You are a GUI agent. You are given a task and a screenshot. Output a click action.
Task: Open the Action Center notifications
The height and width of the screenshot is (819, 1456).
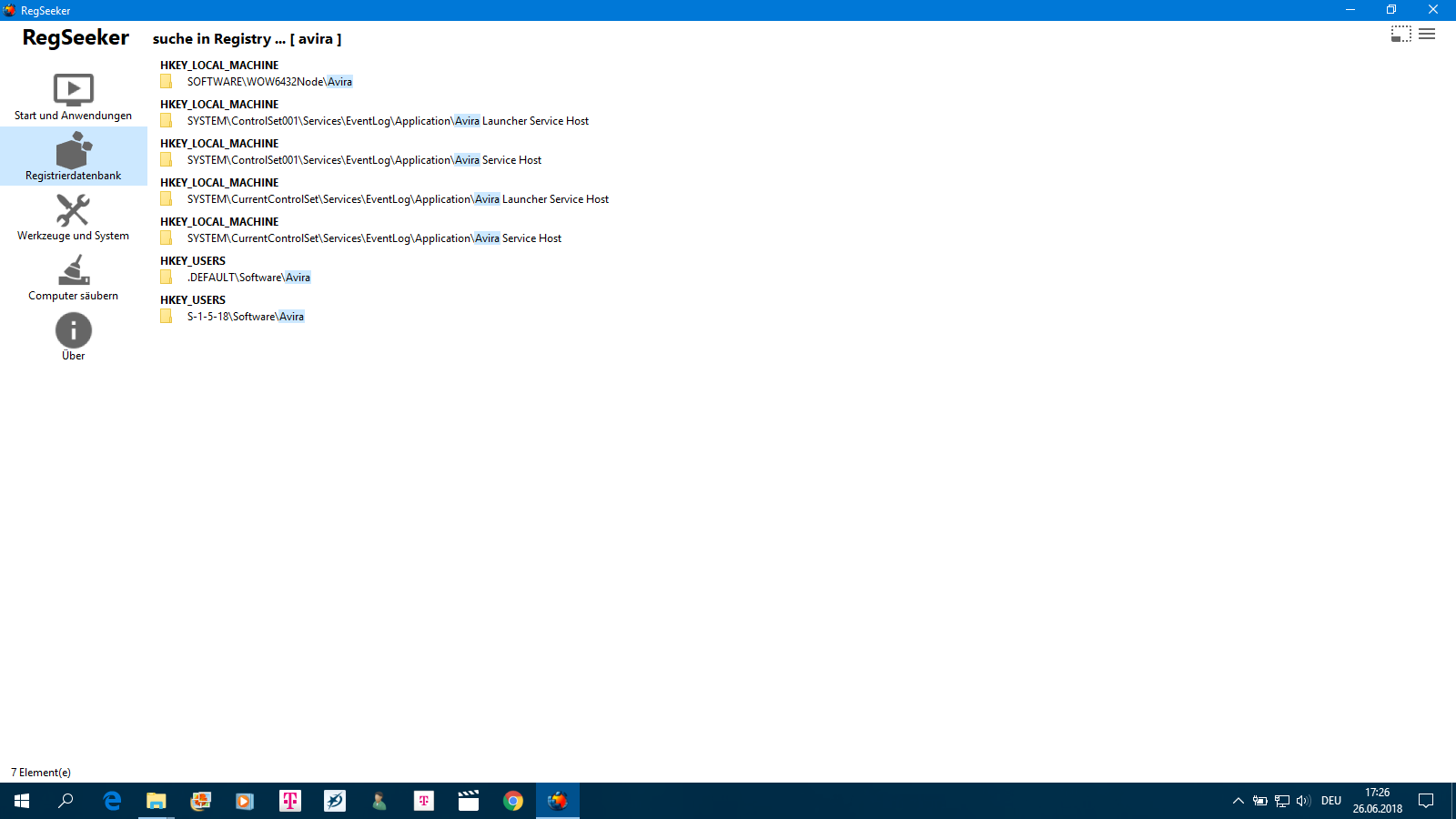point(1426,801)
